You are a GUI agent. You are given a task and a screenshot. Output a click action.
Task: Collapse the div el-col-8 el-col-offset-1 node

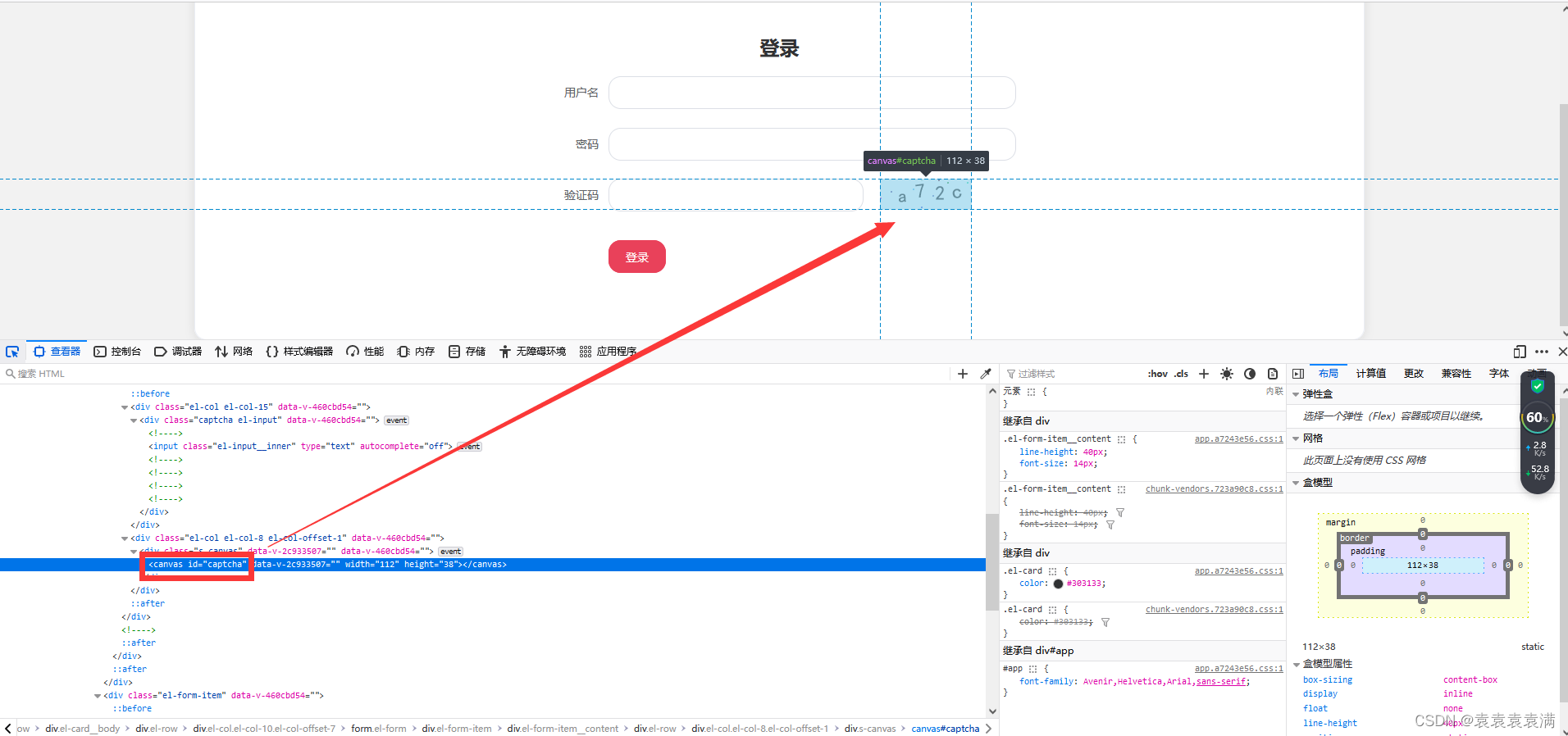click(125, 538)
